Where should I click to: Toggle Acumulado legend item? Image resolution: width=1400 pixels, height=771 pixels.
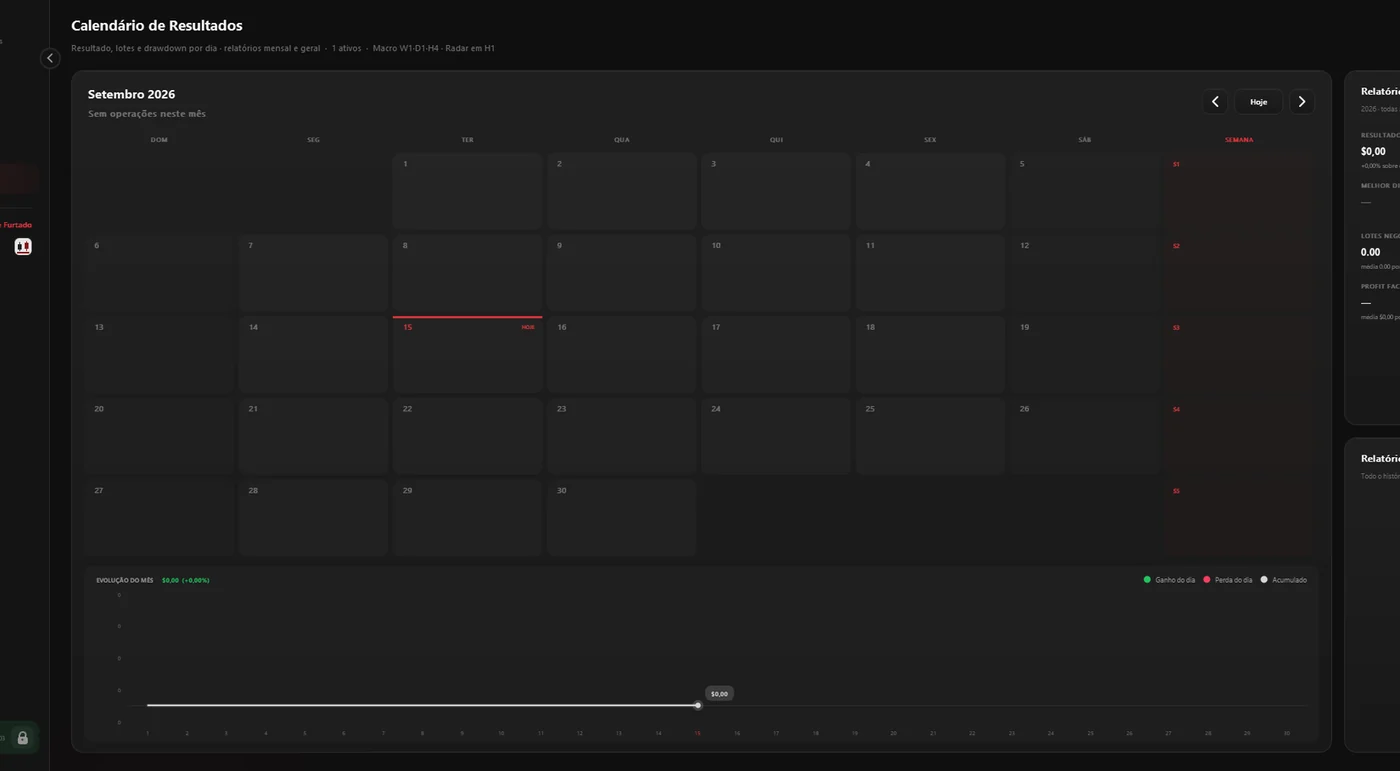tap(1284, 580)
